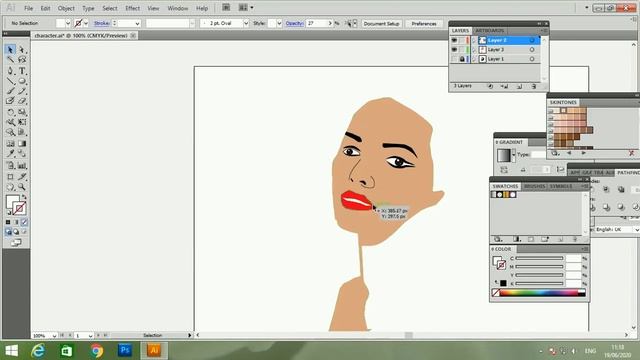Select the Direct Selection tool
640x360 pixels.
click(22, 50)
